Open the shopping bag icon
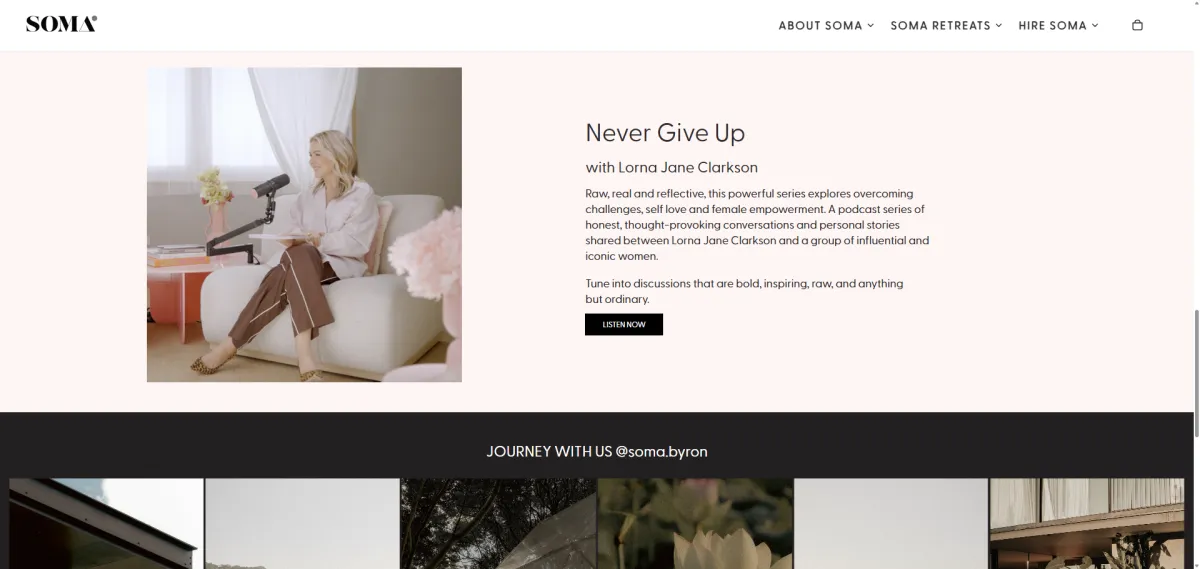Image resolution: width=1200 pixels, height=569 pixels. pyautogui.click(x=1137, y=25)
